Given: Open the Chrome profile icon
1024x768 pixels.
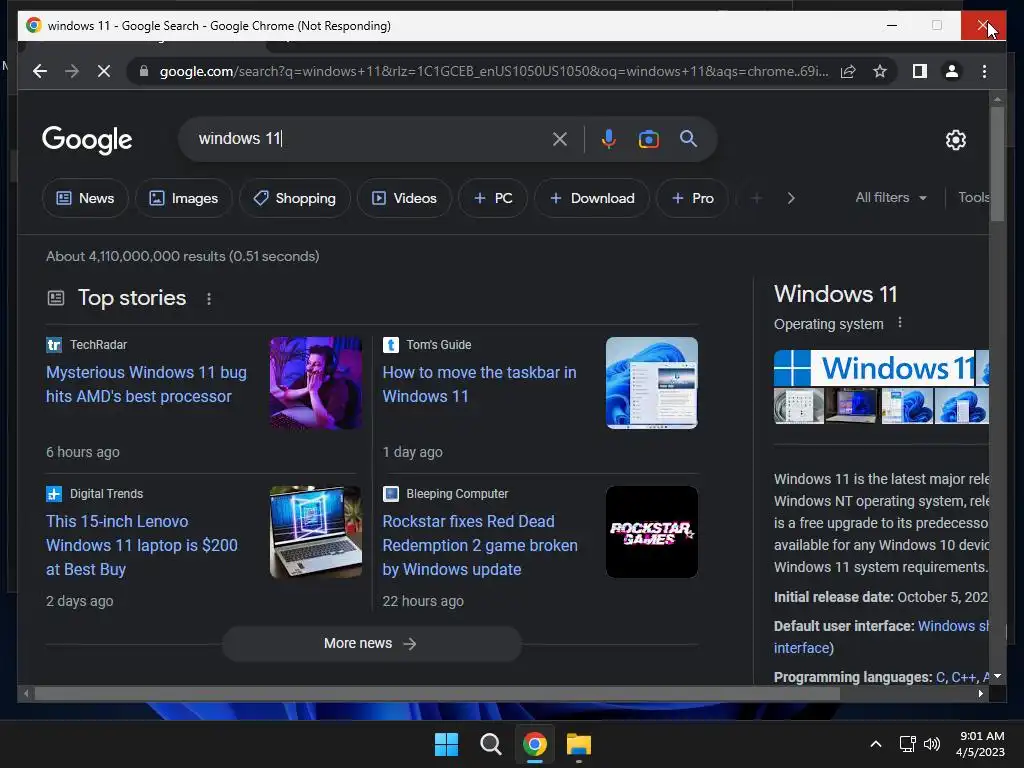Looking at the screenshot, I should (952, 71).
